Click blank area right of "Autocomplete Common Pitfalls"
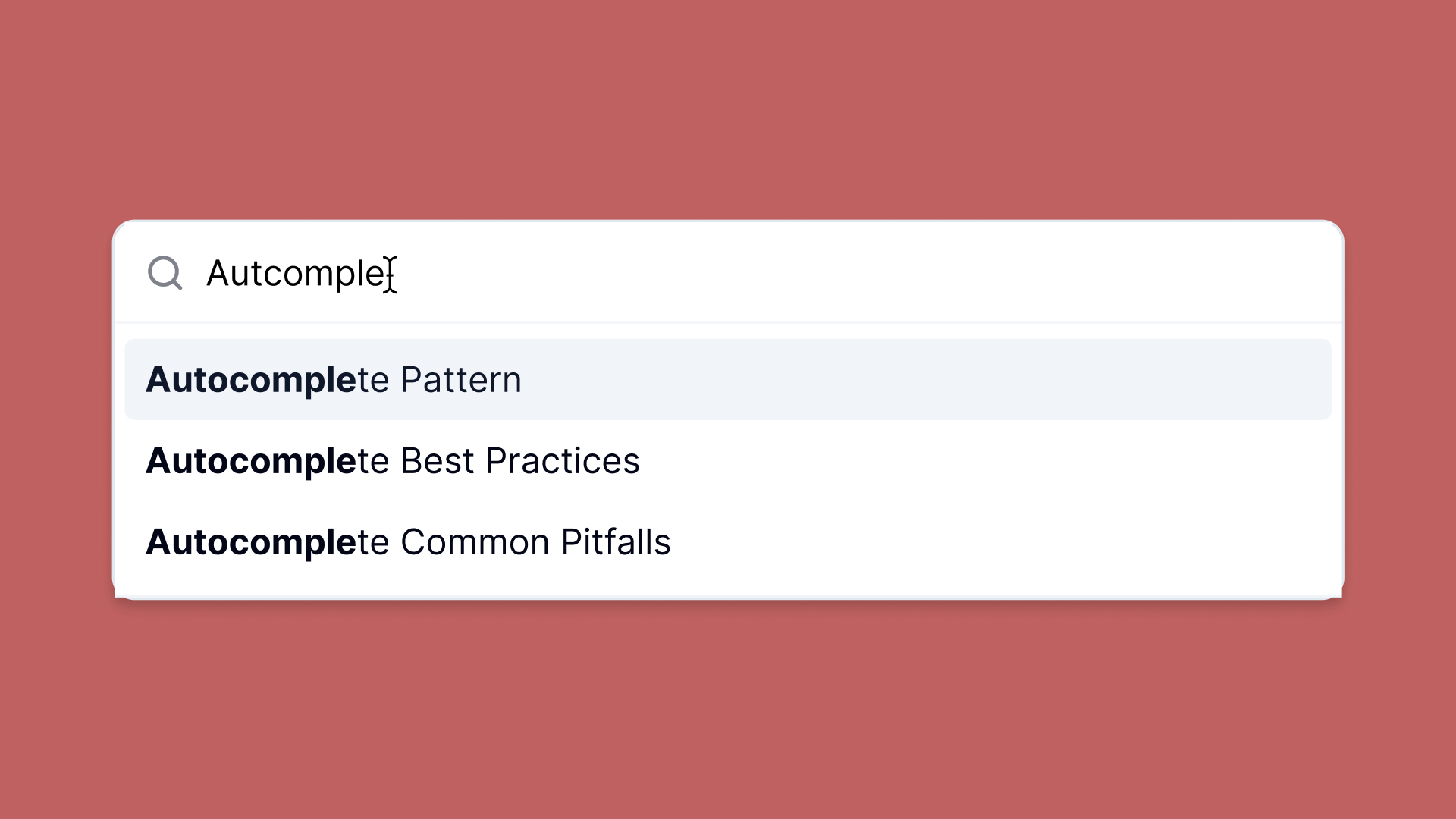Image resolution: width=1456 pixels, height=819 pixels. coord(986,541)
